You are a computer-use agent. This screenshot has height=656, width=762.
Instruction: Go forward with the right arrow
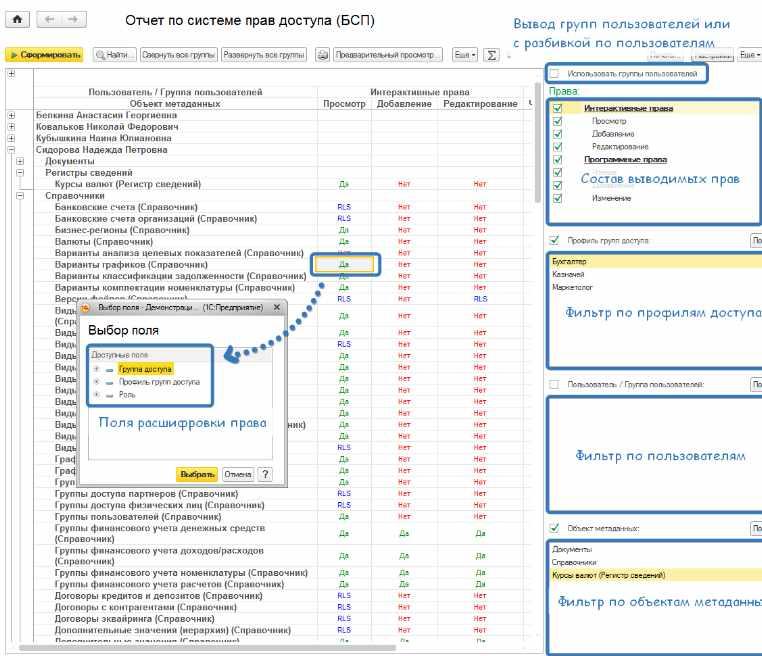point(73,19)
